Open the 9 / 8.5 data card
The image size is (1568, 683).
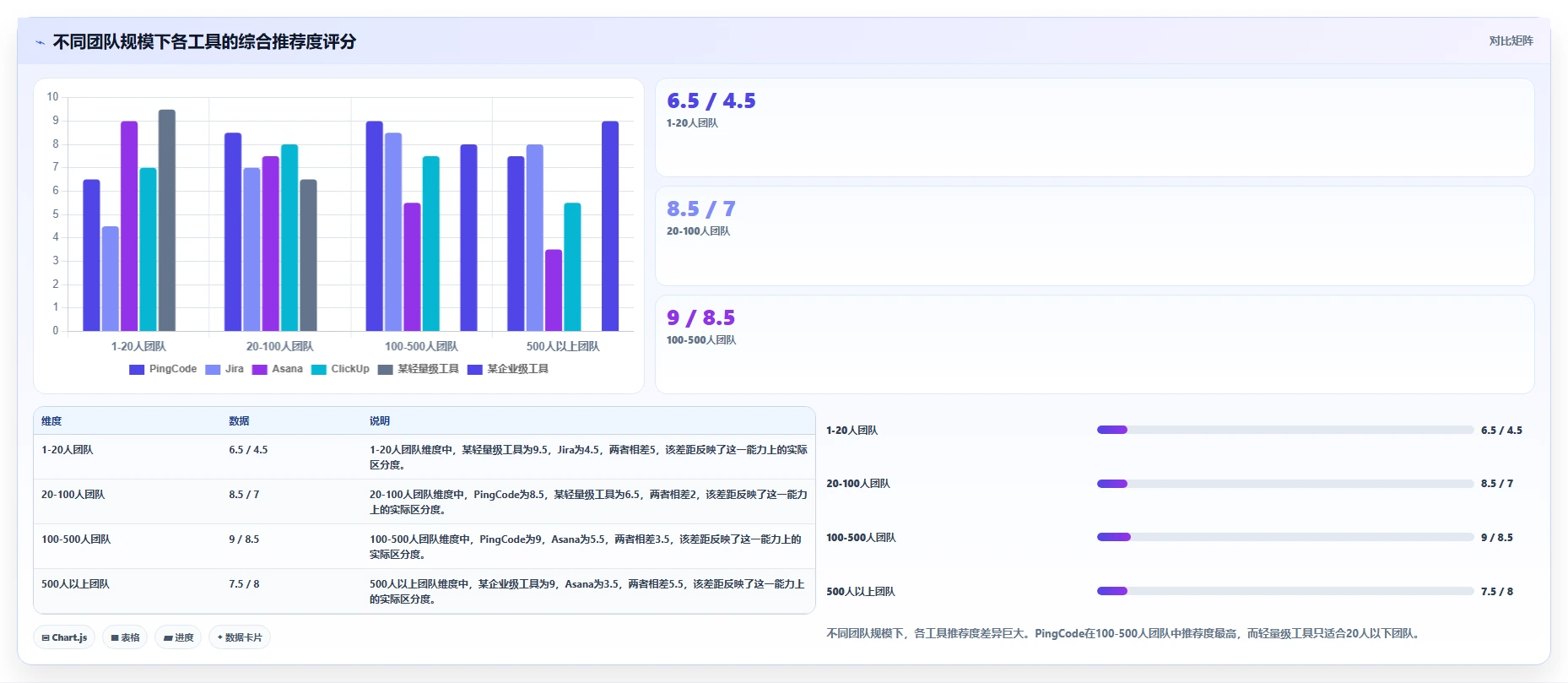pos(1095,344)
